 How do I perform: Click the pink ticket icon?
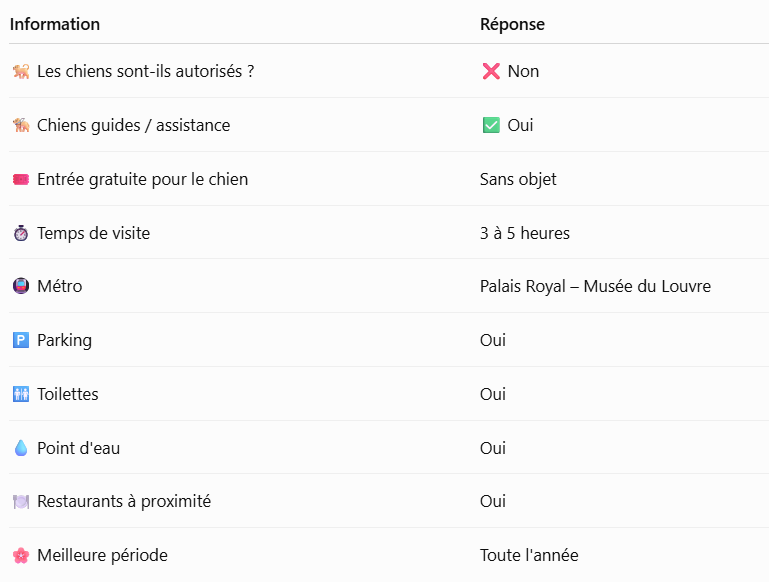point(21,179)
